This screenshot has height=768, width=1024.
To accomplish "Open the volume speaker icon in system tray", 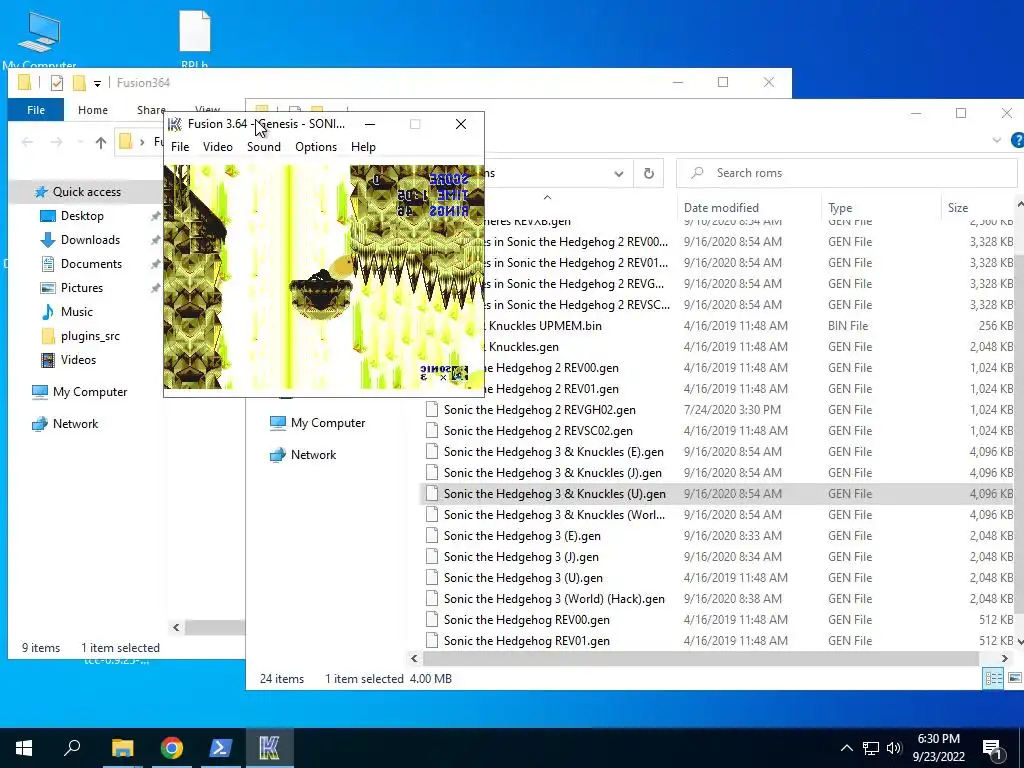I will tap(894, 748).
